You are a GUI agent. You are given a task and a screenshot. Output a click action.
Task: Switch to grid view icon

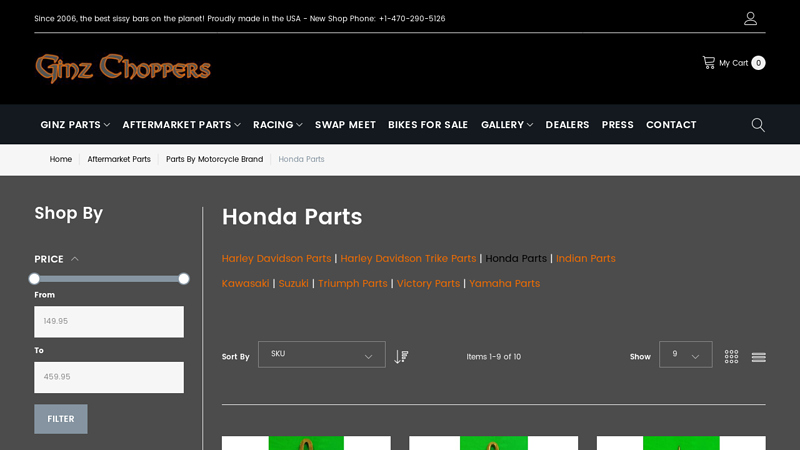tap(731, 357)
